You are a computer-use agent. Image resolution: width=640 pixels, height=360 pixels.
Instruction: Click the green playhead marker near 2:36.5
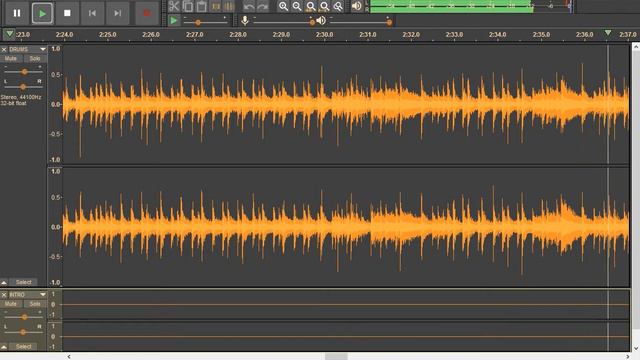tap(608, 33)
